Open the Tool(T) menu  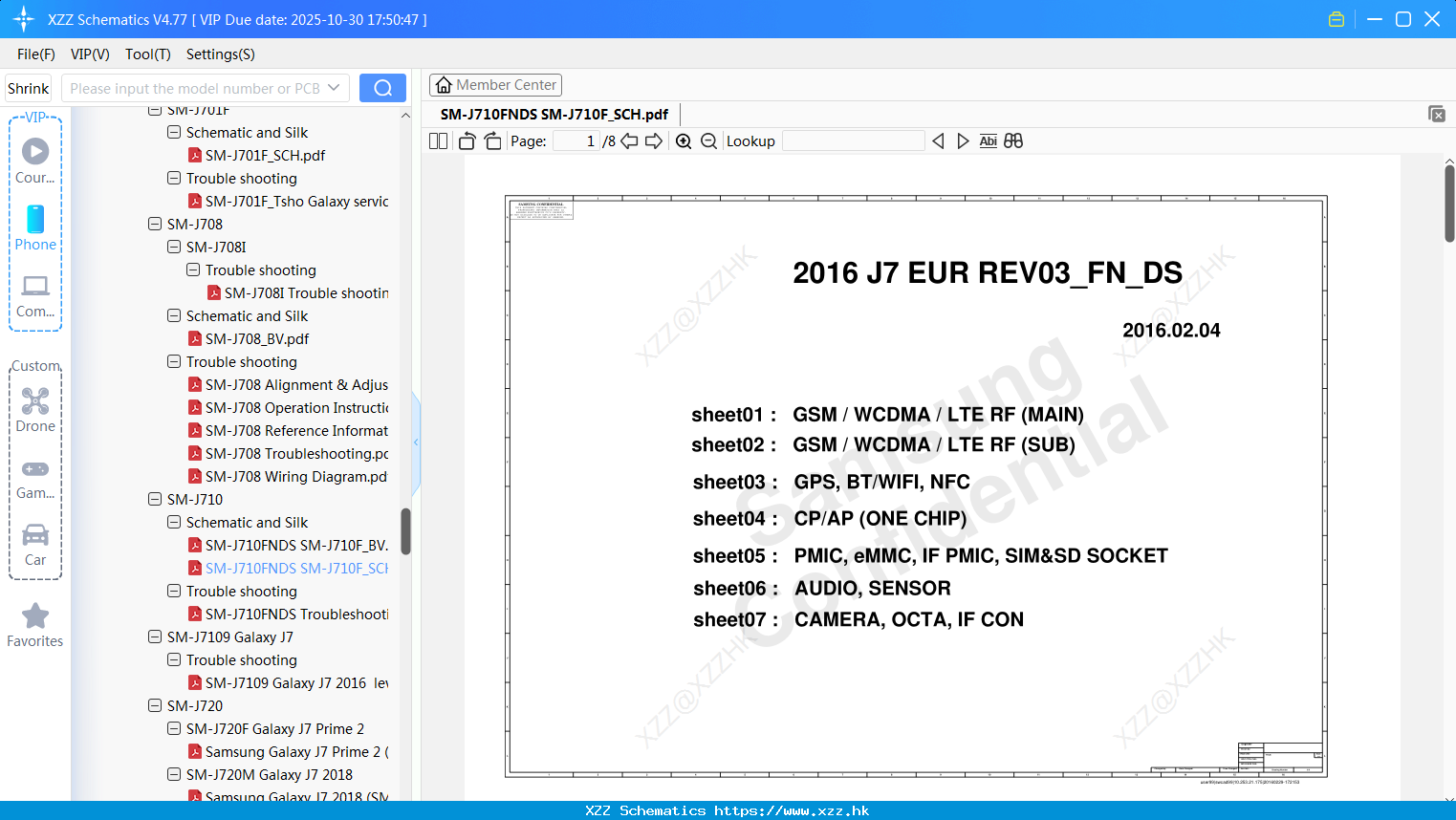click(x=148, y=54)
